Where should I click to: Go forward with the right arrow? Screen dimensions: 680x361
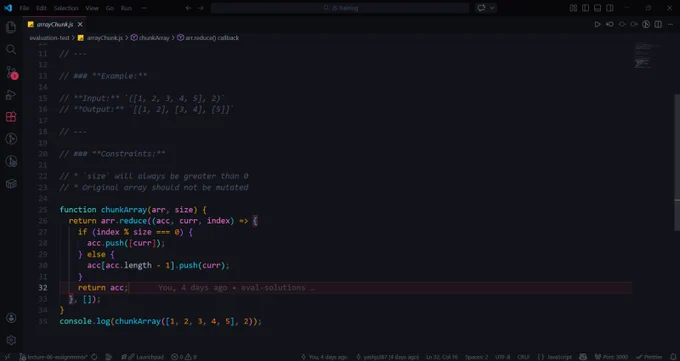(x=200, y=8)
